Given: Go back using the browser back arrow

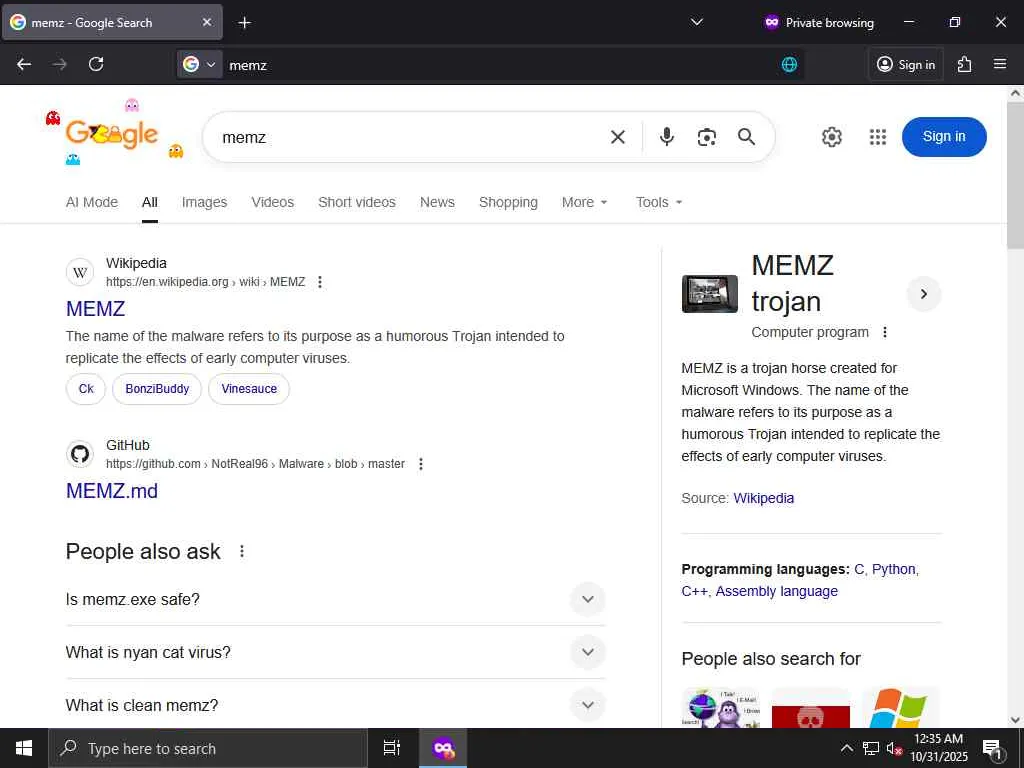Looking at the screenshot, I should [24, 64].
